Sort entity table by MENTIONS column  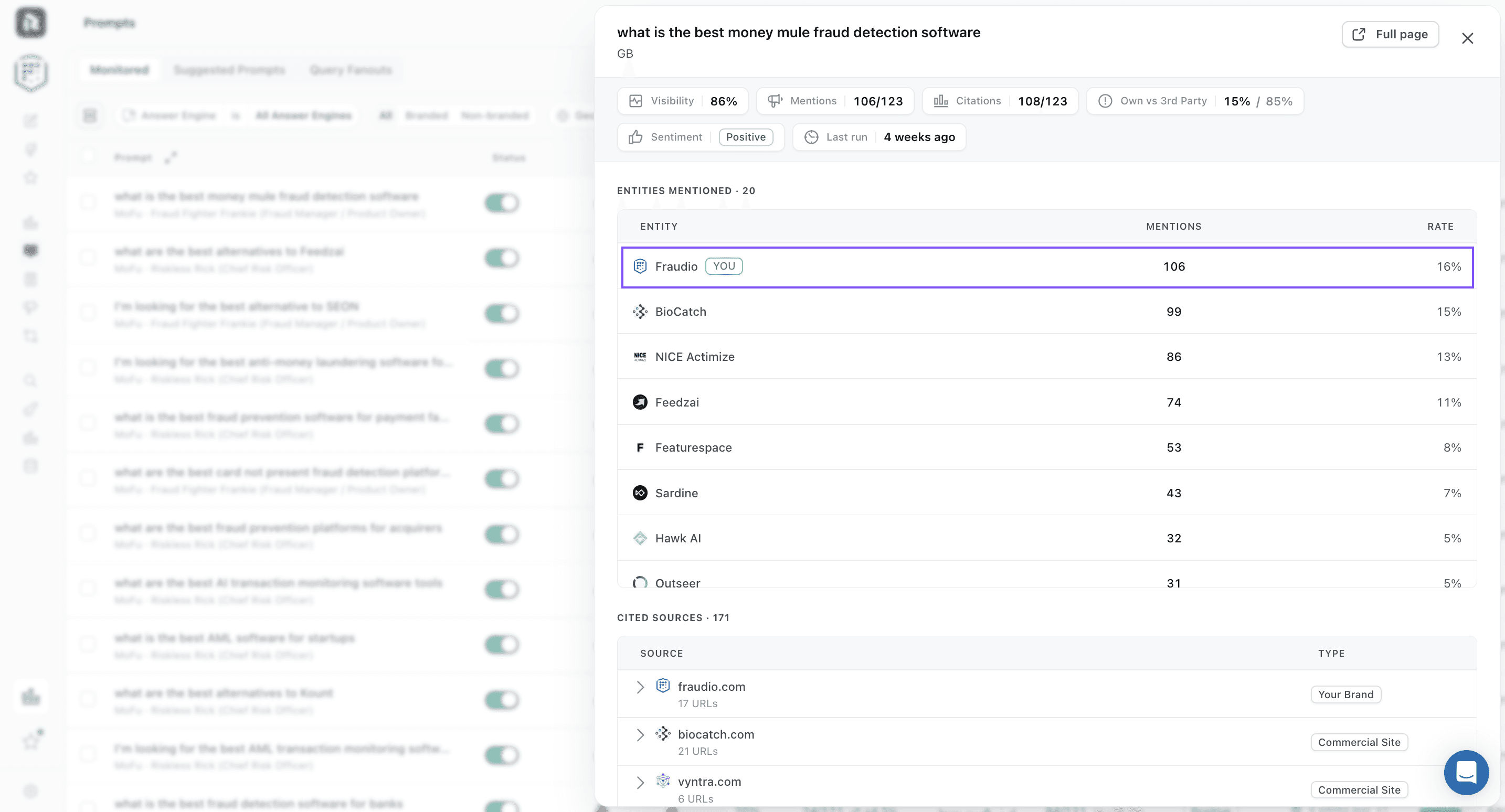pos(1173,227)
